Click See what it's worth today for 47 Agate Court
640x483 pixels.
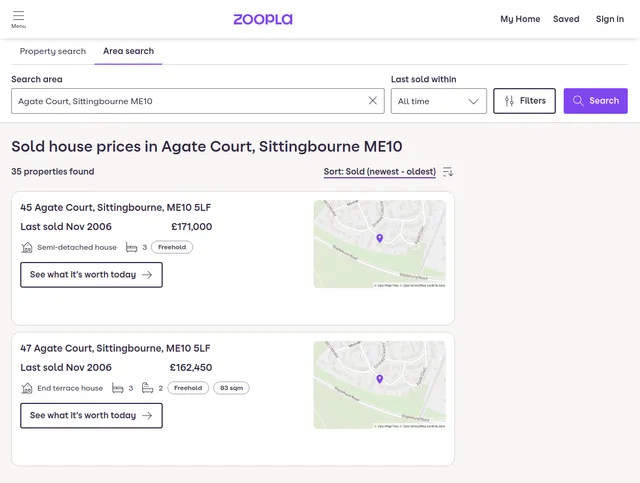pyautogui.click(x=91, y=416)
